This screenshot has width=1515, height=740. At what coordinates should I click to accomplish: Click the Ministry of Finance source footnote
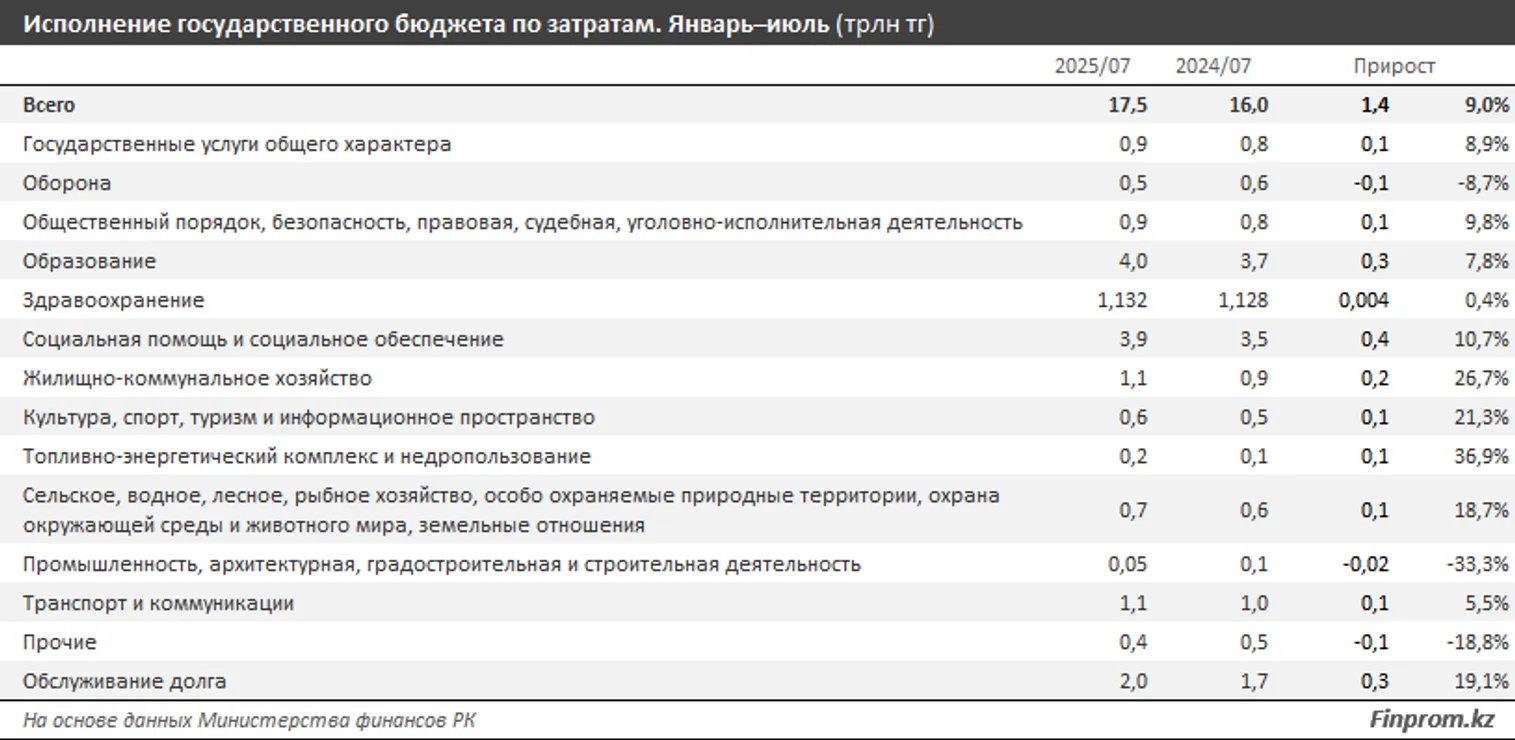(257, 720)
